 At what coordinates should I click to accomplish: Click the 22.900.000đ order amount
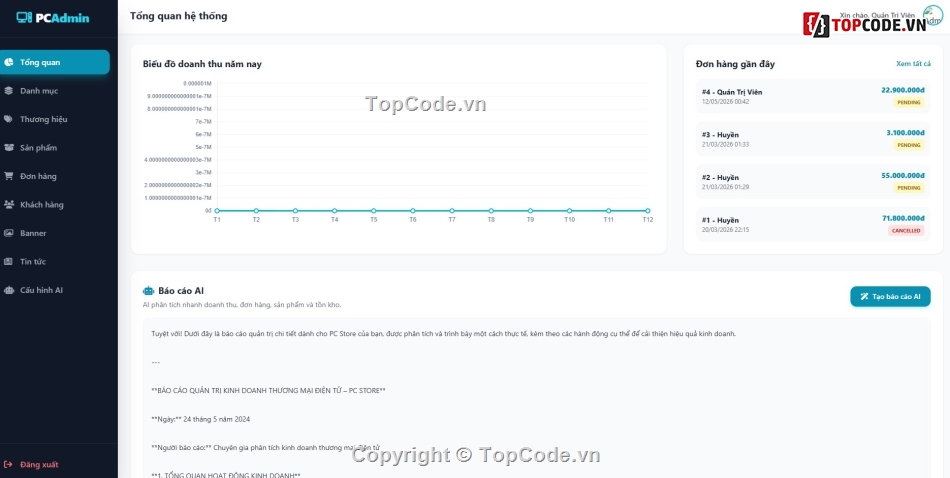click(903, 90)
